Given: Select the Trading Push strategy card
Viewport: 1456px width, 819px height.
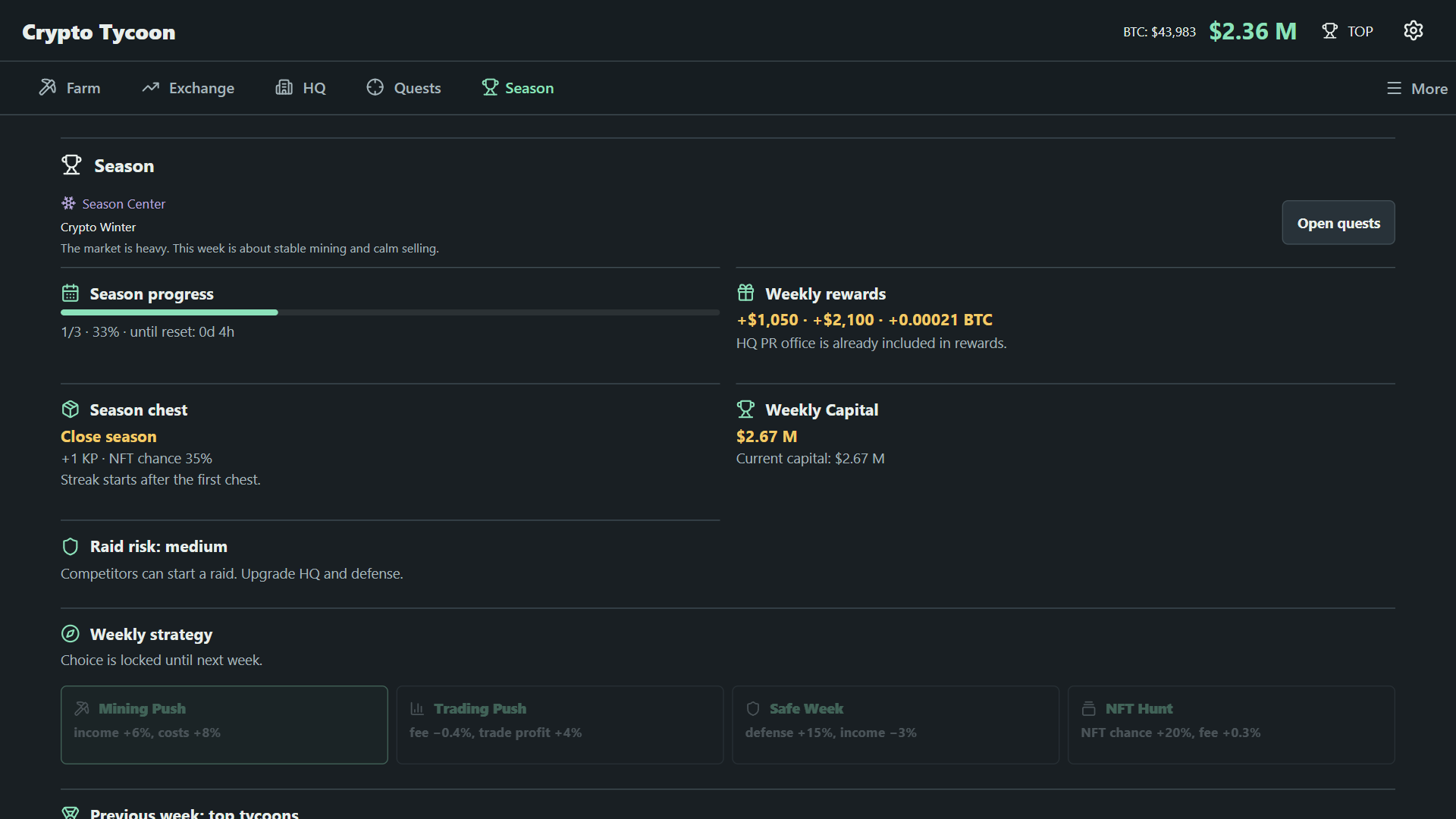Looking at the screenshot, I should point(560,724).
